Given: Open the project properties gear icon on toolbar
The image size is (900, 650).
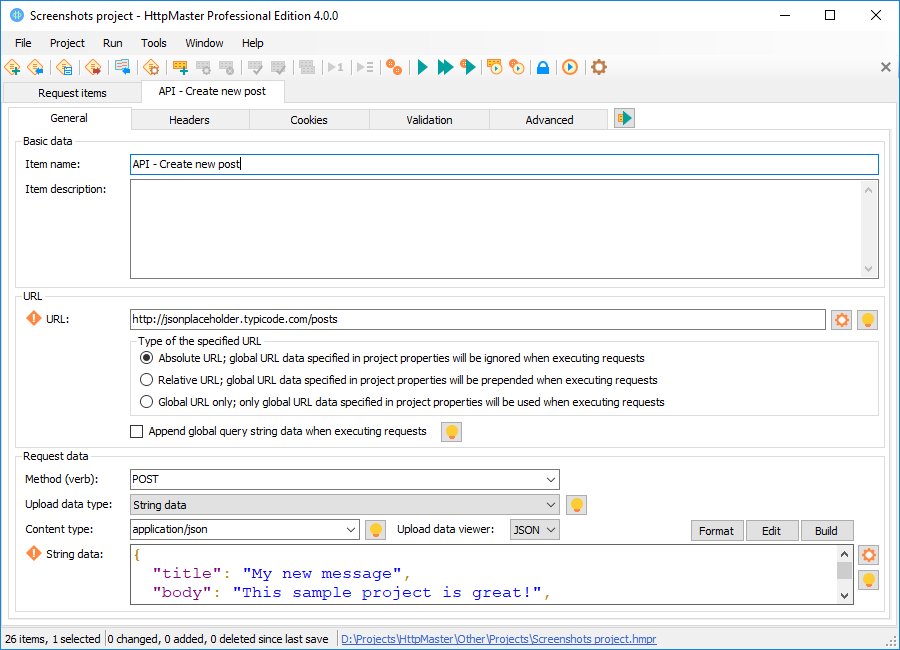Looking at the screenshot, I should pos(597,67).
